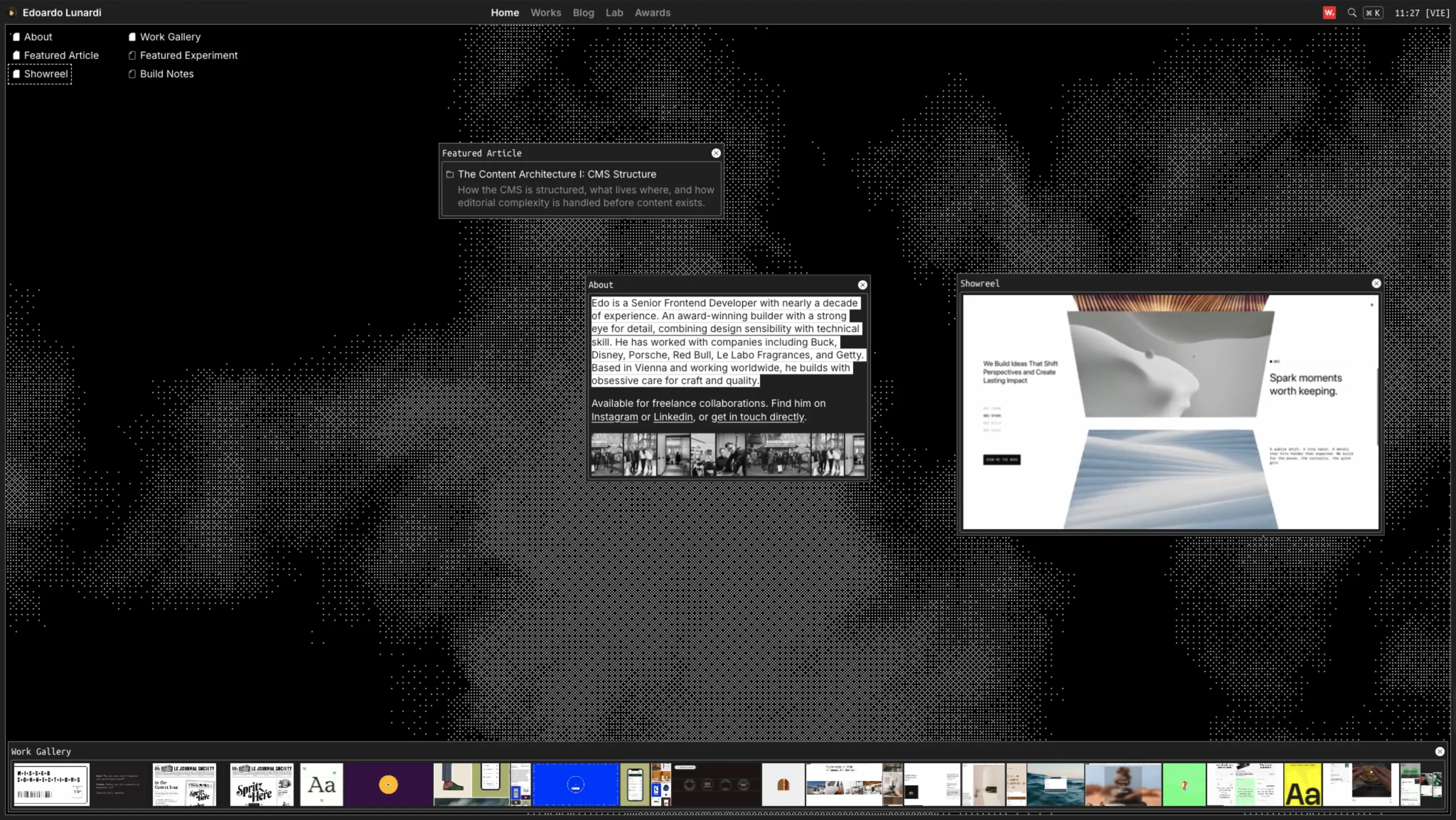Open search with the magnifier icon

[x=1352, y=13]
